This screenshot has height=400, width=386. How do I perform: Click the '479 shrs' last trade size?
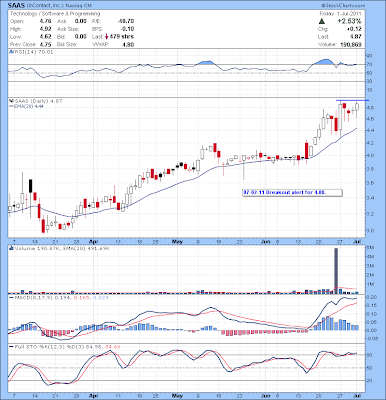[122, 37]
